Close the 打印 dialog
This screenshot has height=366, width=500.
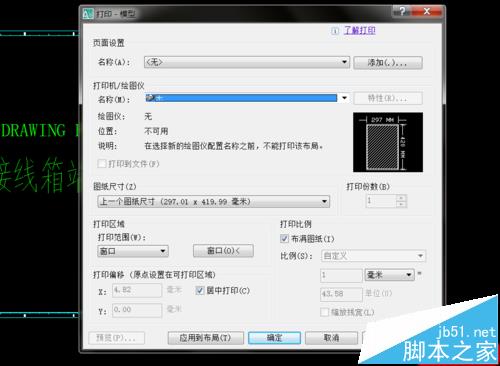[x=427, y=12]
